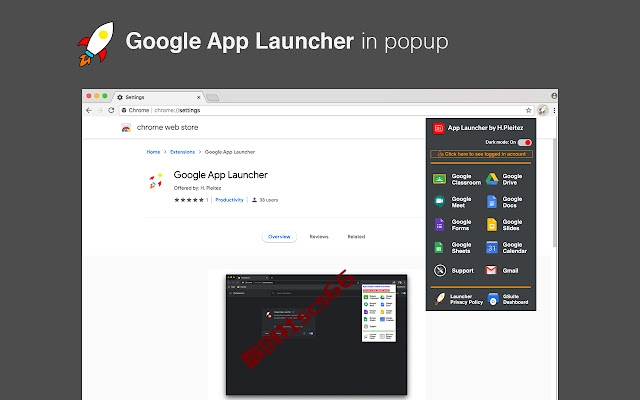Image resolution: width=640 pixels, height=400 pixels.
Task: Switch to the Reviews tab
Action: click(319, 237)
